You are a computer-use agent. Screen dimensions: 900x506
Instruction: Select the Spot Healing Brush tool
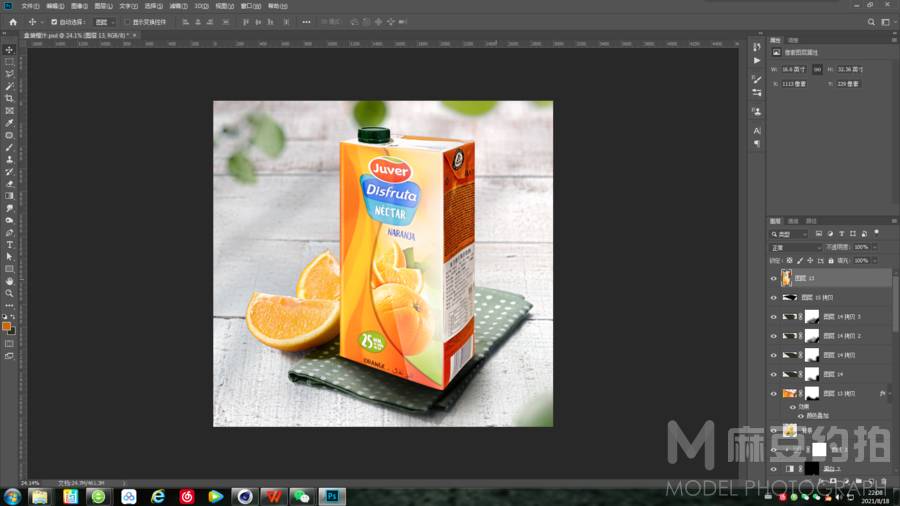pos(9,135)
